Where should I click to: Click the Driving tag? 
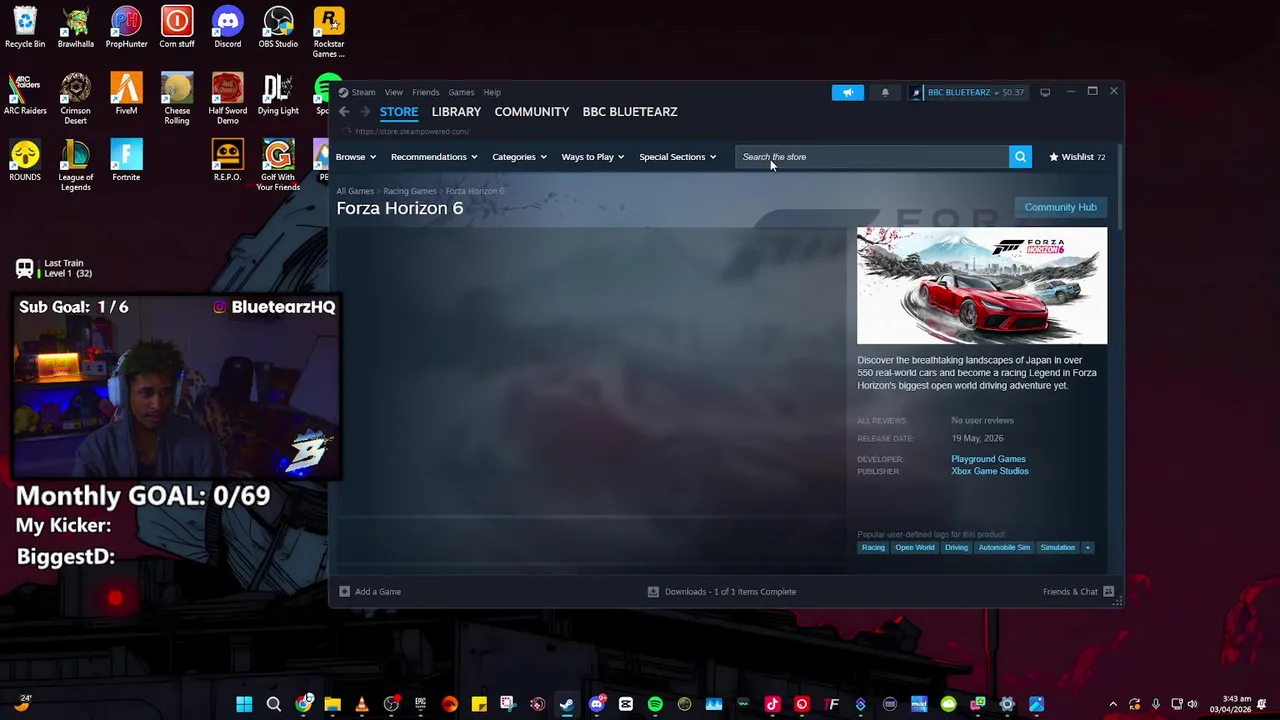point(956,548)
